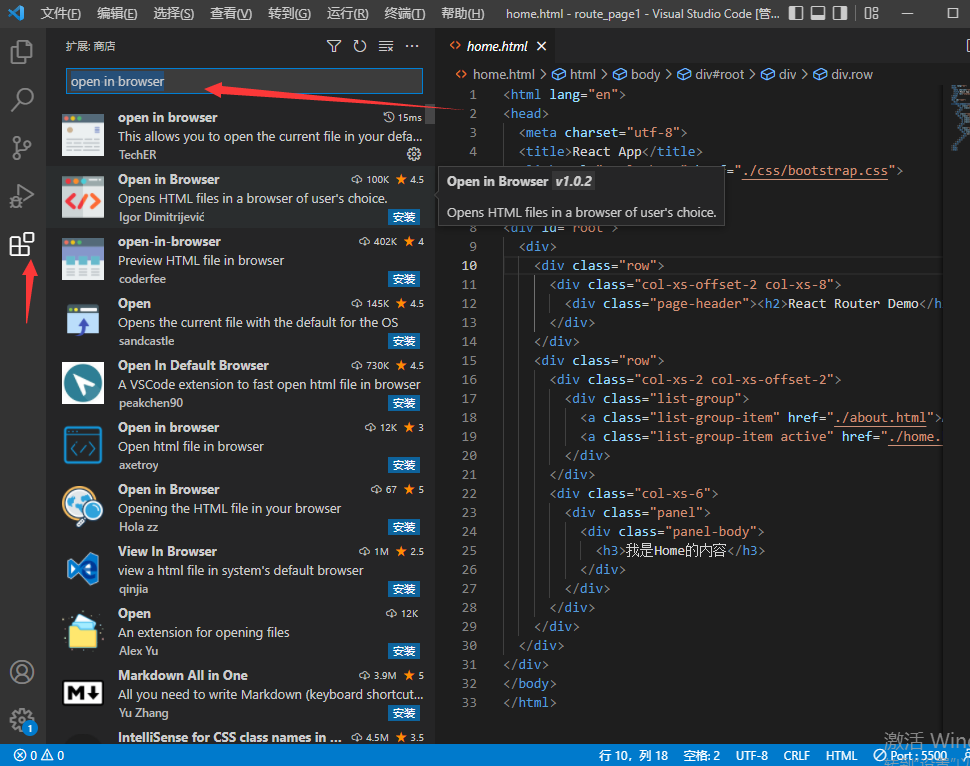This screenshot has height=766, width=970.
Task: Open the 编辑(E) menu
Action: pyautogui.click(x=118, y=13)
